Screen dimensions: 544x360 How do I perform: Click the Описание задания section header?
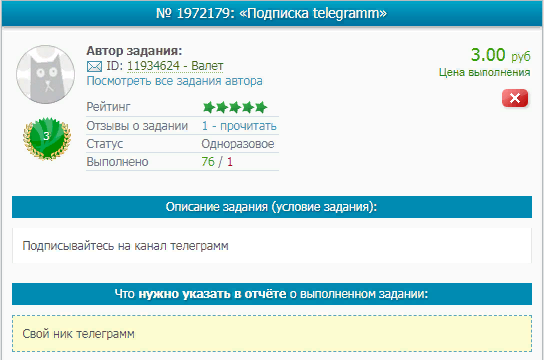coord(272,207)
